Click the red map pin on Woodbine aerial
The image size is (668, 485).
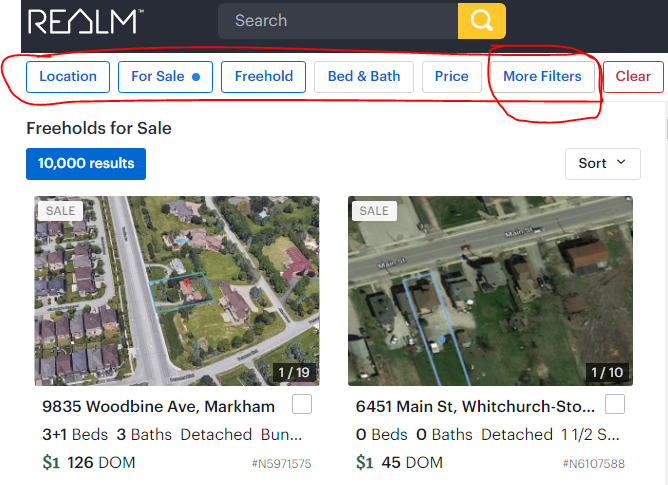click(x=186, y=283)
